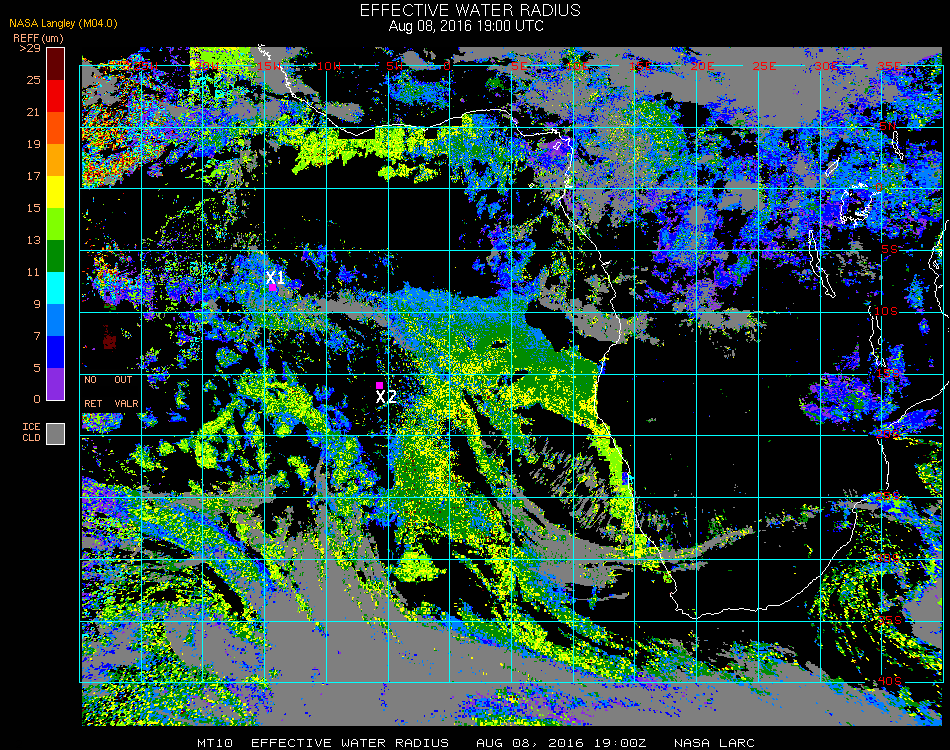950x750 pixels.
Task: Click the 10W longitude label
Action: [x=329, y=67]
